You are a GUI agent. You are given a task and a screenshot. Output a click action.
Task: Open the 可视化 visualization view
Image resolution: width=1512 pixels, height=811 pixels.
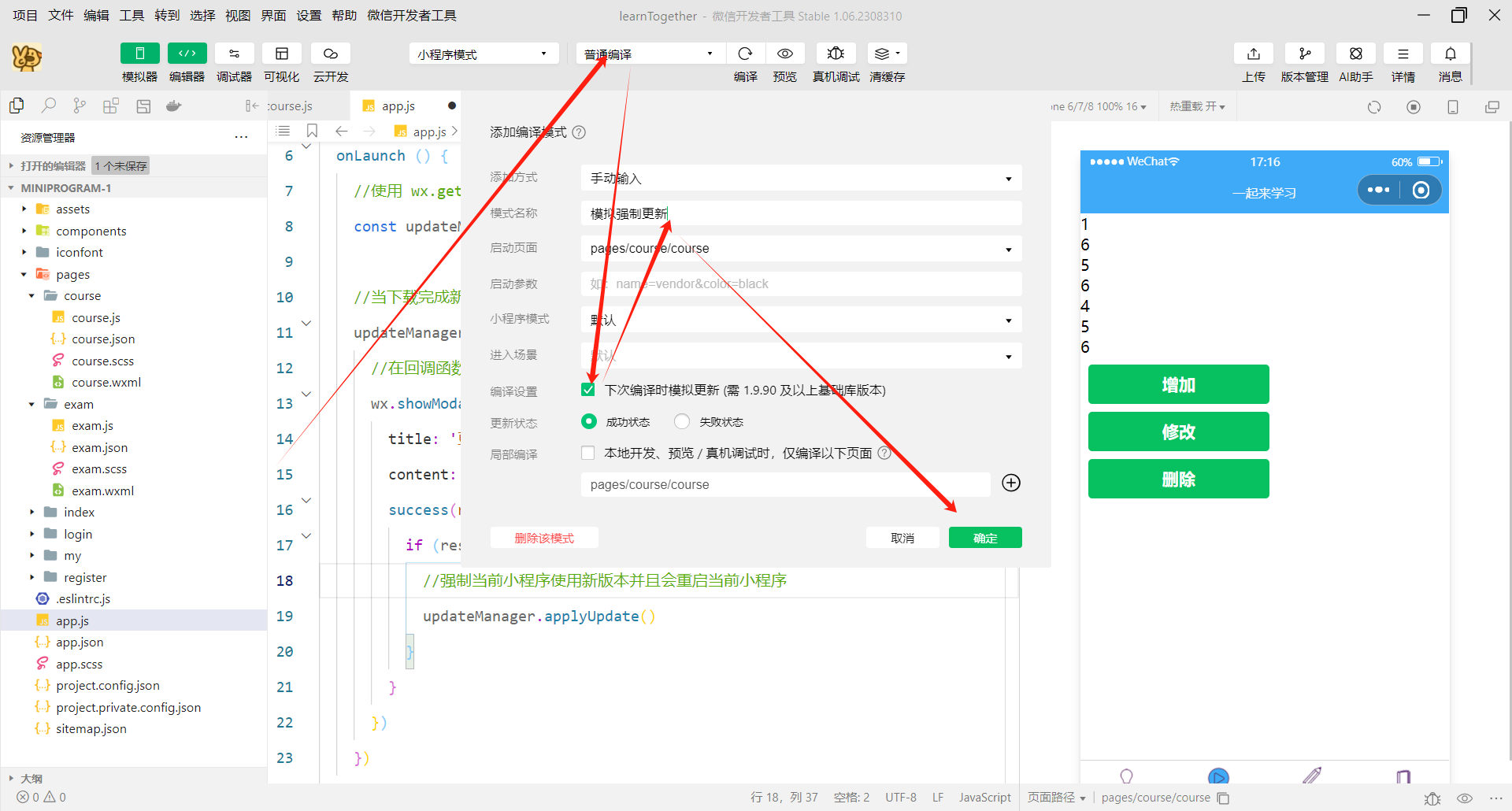(282, 54)
